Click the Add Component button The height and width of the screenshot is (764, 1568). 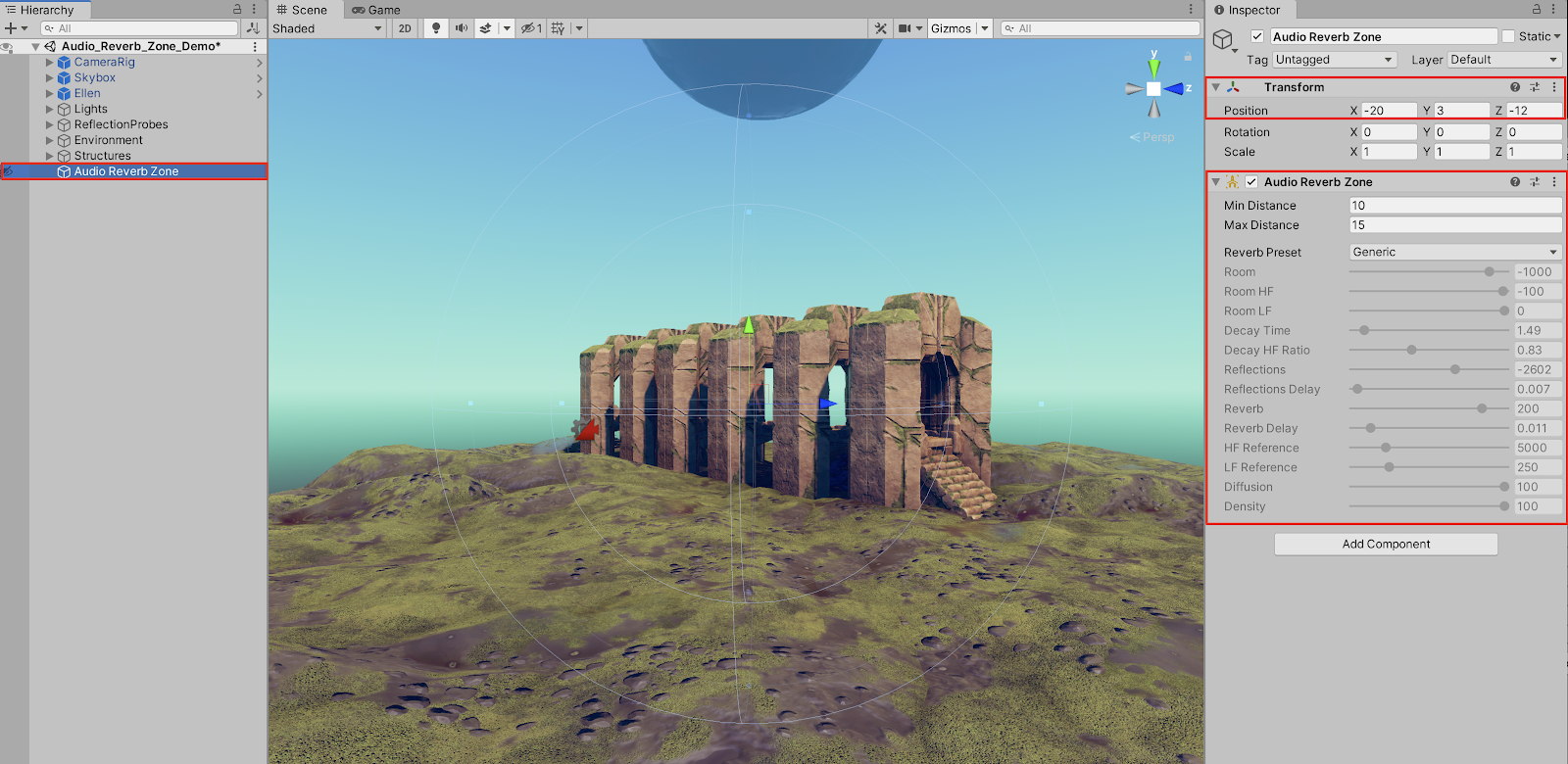click(1386, 544)
